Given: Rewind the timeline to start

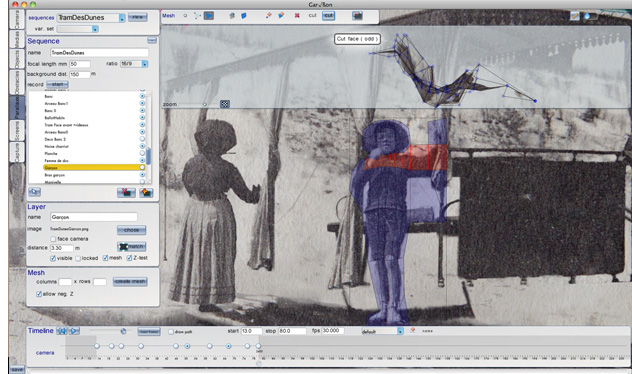Looking at the screenshot, I should pyautogui.click(x=62, y=331).
